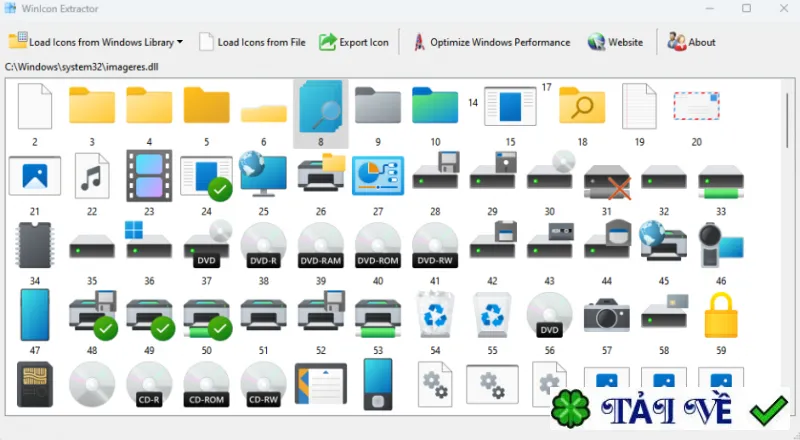Select the gray folder icon 9
800x440 pixels.
378,105
